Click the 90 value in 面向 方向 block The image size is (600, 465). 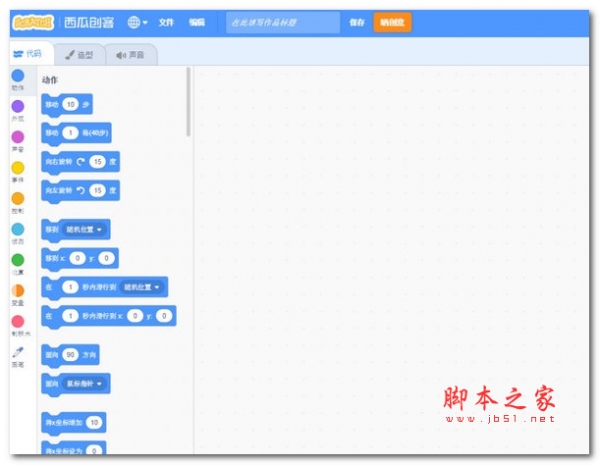(x=70, y=355)
